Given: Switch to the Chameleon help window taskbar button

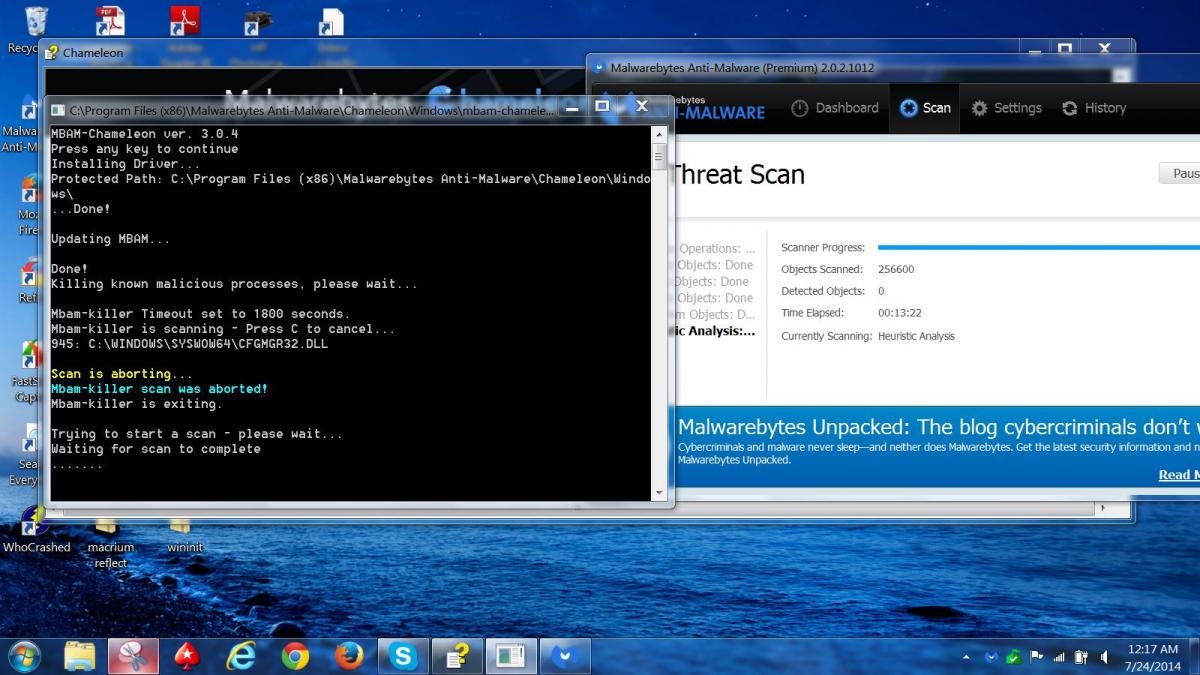Looking at the screenshot, I should [x=457, y=656].
